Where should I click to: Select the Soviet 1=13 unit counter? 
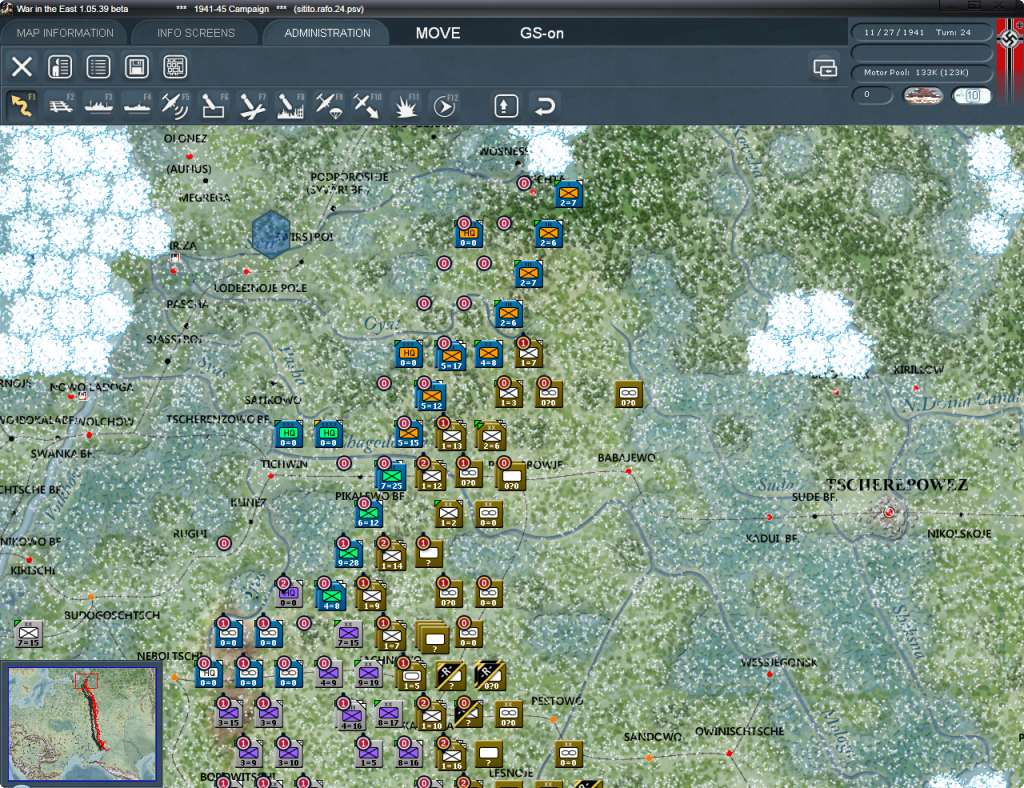451,437
